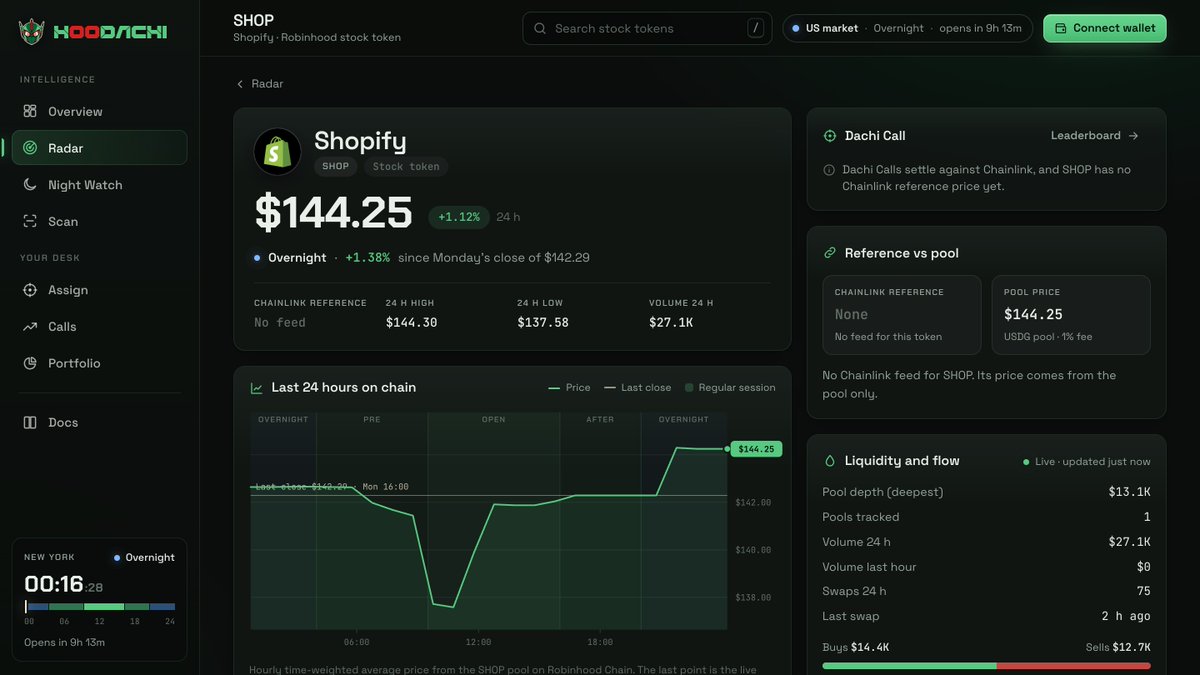The image size is (1200, 675).
Task: Click the buys versus sells ratio bar
Action: point(986,665)
